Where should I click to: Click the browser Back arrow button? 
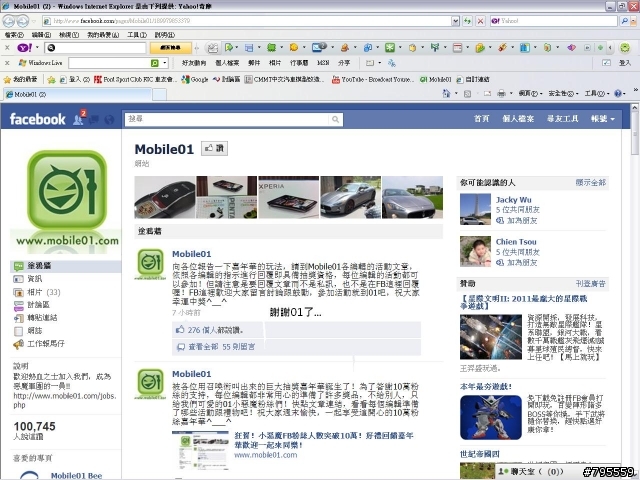[9, 20]
